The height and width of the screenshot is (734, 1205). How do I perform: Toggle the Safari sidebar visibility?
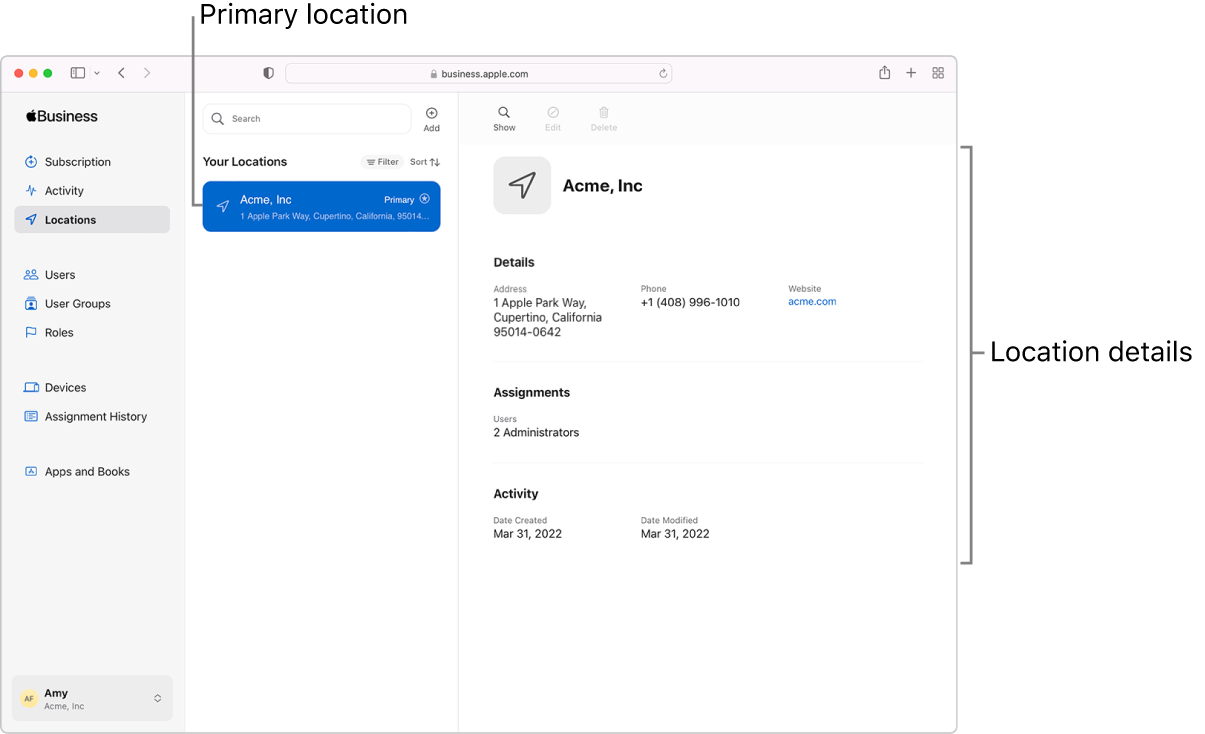point(77,72)
